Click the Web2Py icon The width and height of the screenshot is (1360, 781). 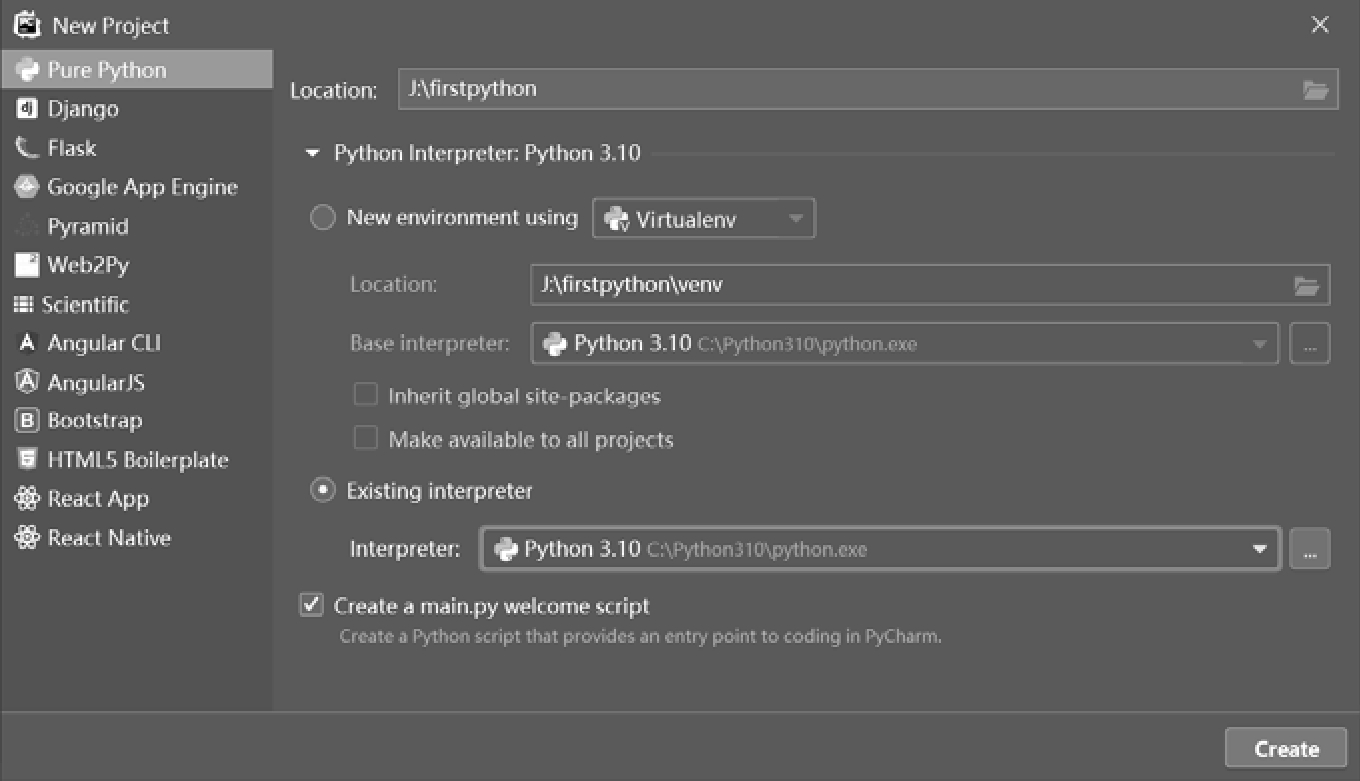[27, 265]
